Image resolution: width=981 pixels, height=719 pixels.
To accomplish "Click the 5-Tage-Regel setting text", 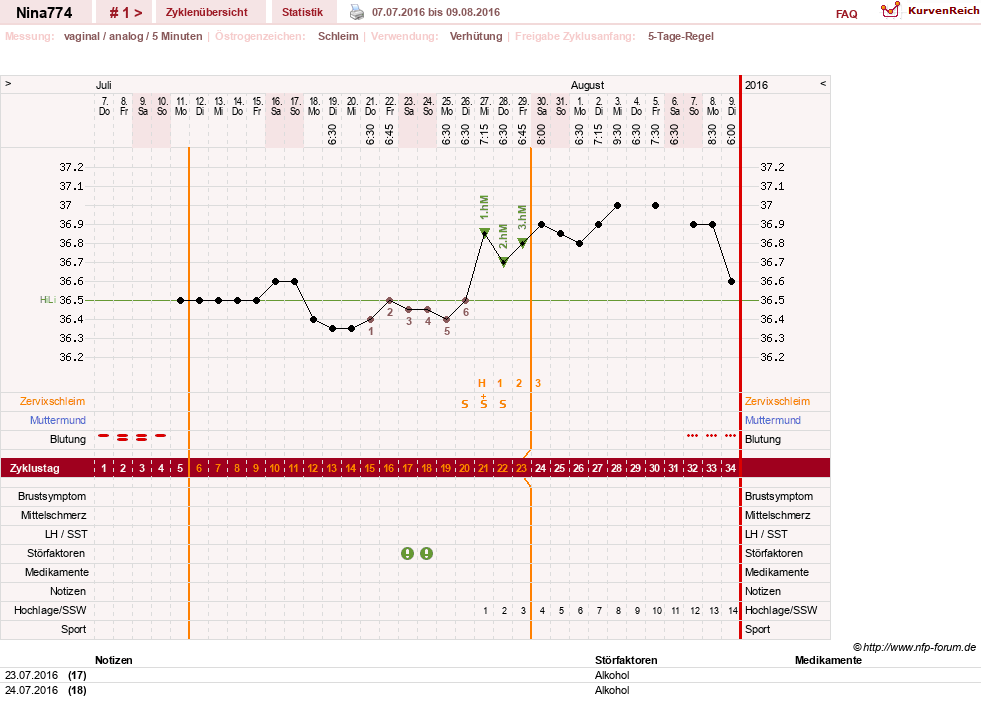I will [681, 36].
